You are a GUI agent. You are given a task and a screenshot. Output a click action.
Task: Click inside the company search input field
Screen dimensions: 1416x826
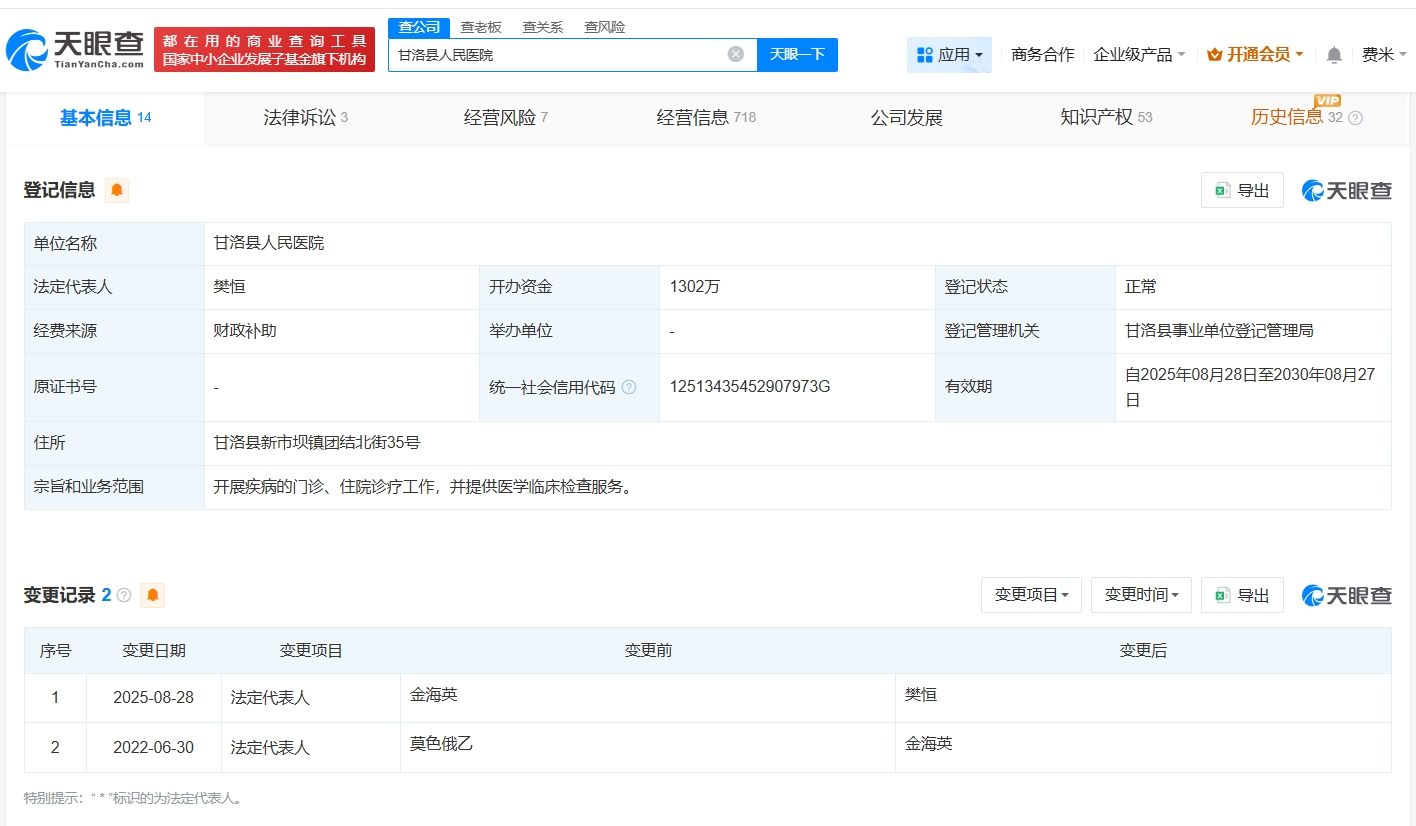click(x=560, y=54)
